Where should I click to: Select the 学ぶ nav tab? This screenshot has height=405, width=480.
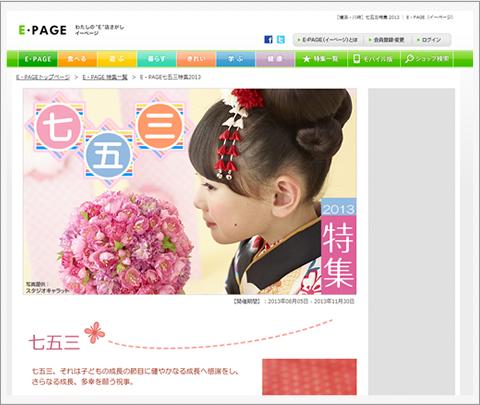(x=236, y=59)
